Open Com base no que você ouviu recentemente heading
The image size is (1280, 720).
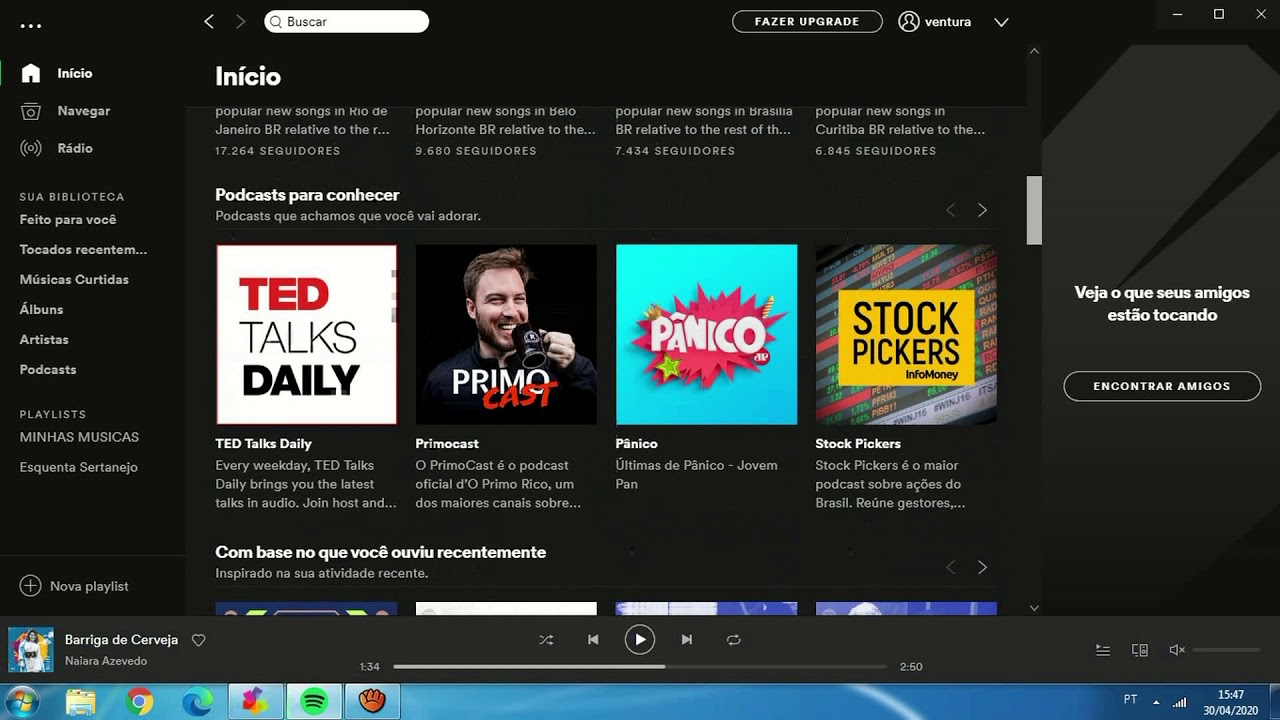coord(381,552)
